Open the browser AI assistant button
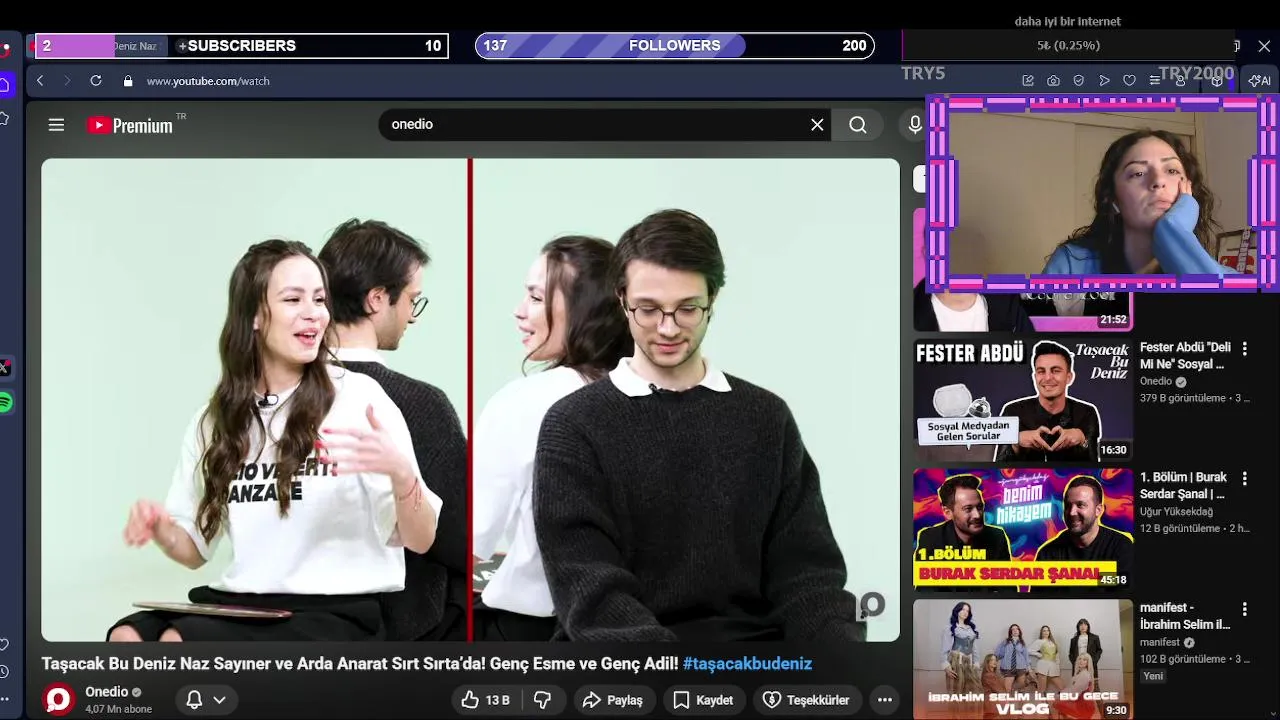Viewport: 1280px width, 720px height. point(1260,81)
